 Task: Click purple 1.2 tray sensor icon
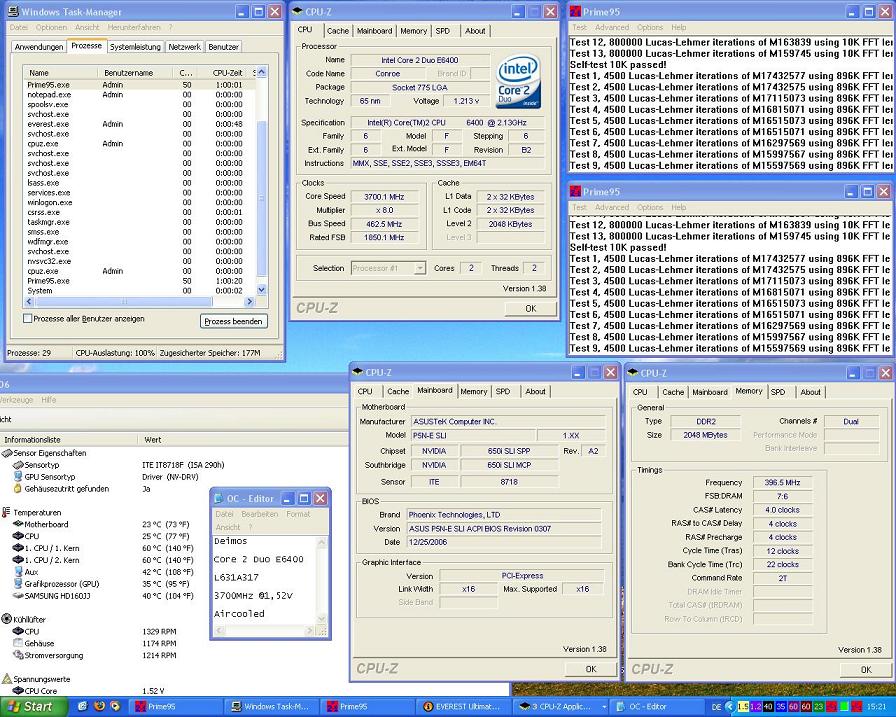click(755, 707)
